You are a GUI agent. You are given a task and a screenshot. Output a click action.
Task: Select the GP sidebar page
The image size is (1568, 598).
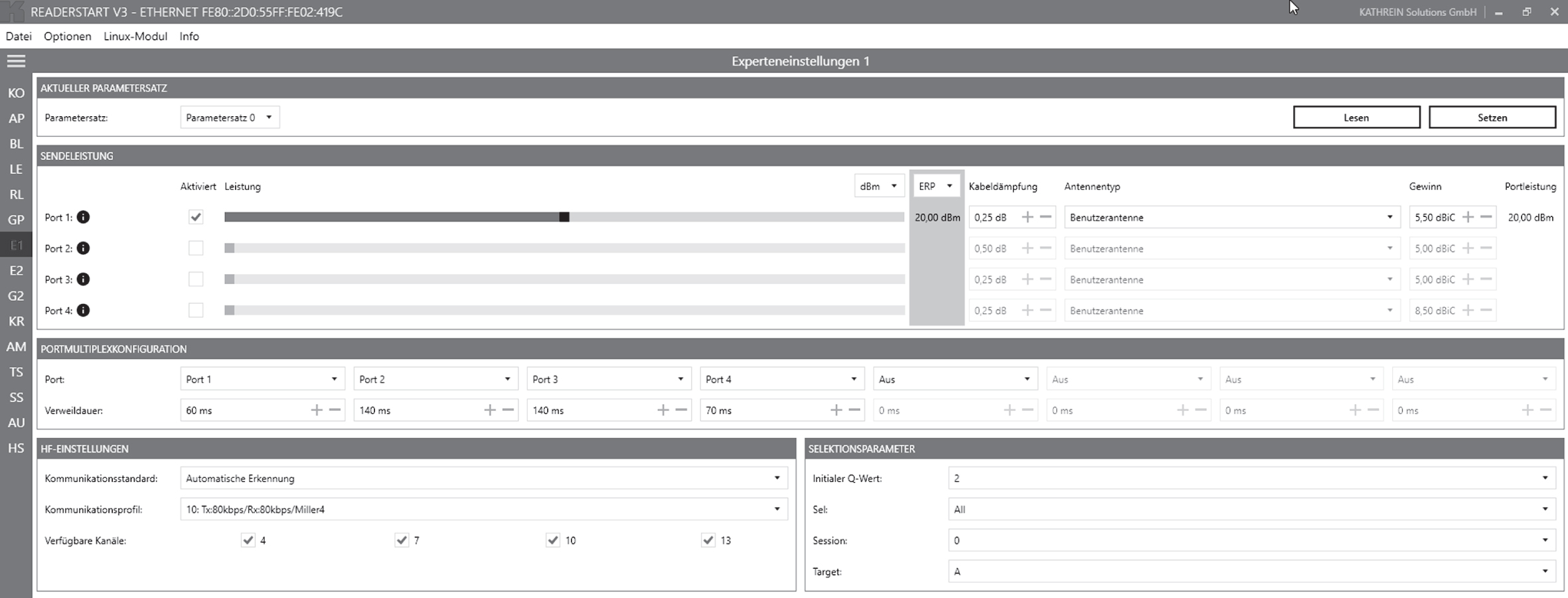(16, 220)
